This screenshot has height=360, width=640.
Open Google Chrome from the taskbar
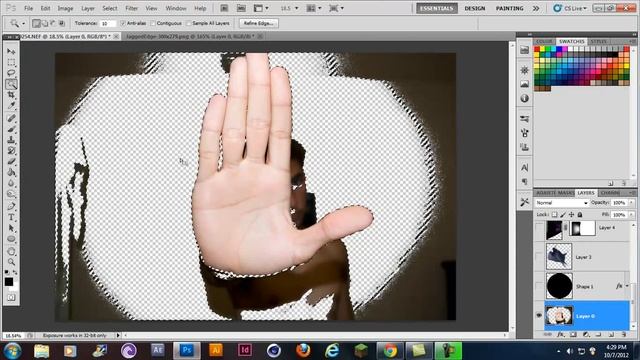(390, 350)
